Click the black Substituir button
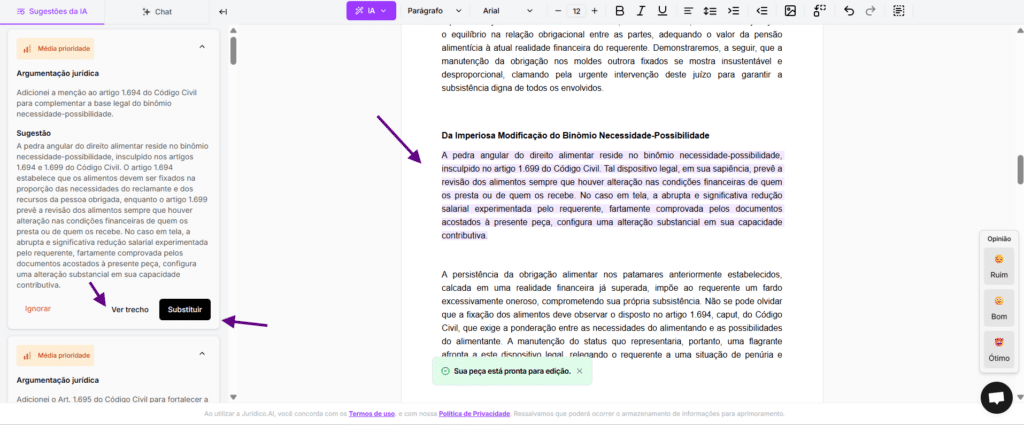Viewport: 1024px width, 425px height. [x=185, y=309]
